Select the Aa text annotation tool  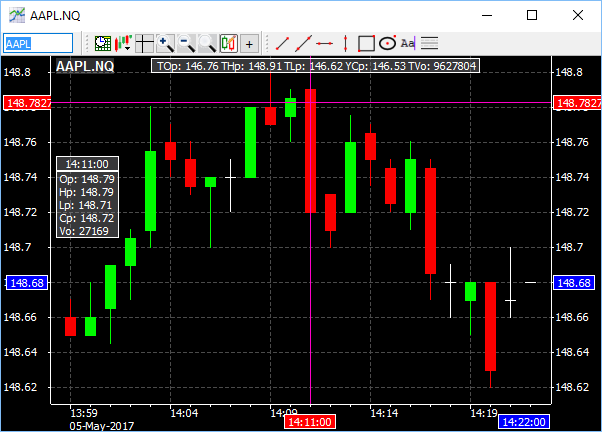tap(407, 43)
